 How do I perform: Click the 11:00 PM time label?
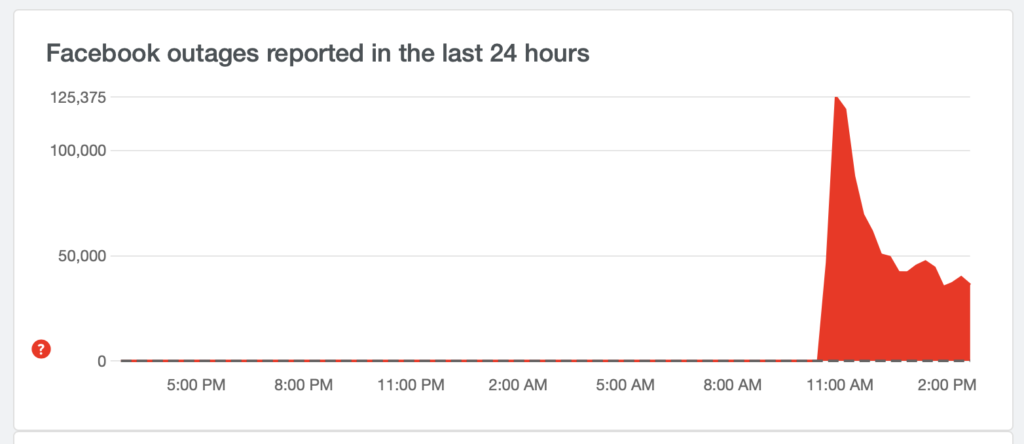tap(411, 383)
